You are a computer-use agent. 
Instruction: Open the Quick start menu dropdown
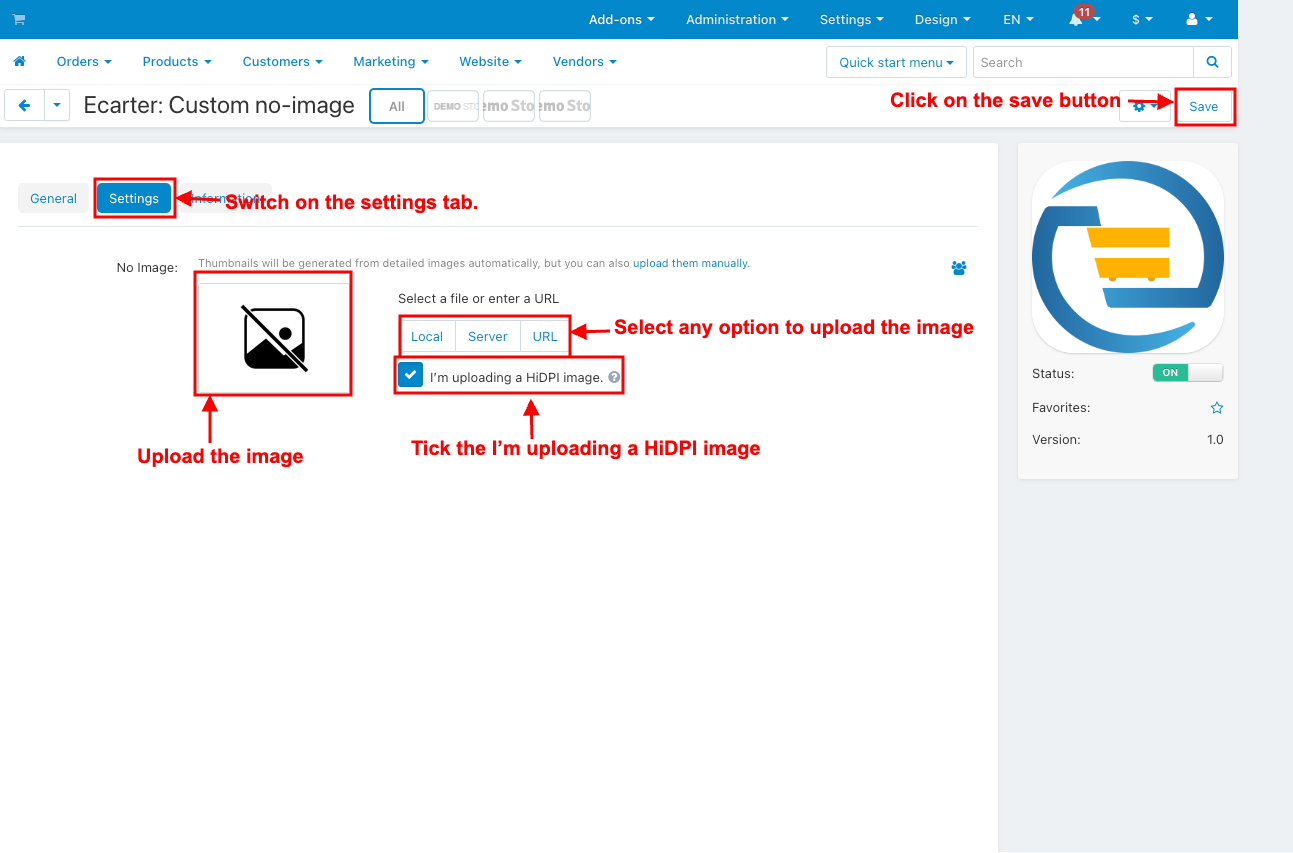click(895, 62)
